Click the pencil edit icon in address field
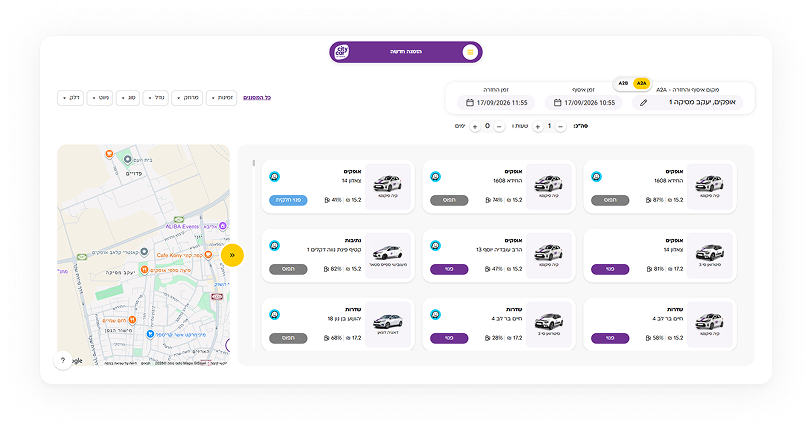The height and width of the screenshot is (428, 812). (643, 103)
